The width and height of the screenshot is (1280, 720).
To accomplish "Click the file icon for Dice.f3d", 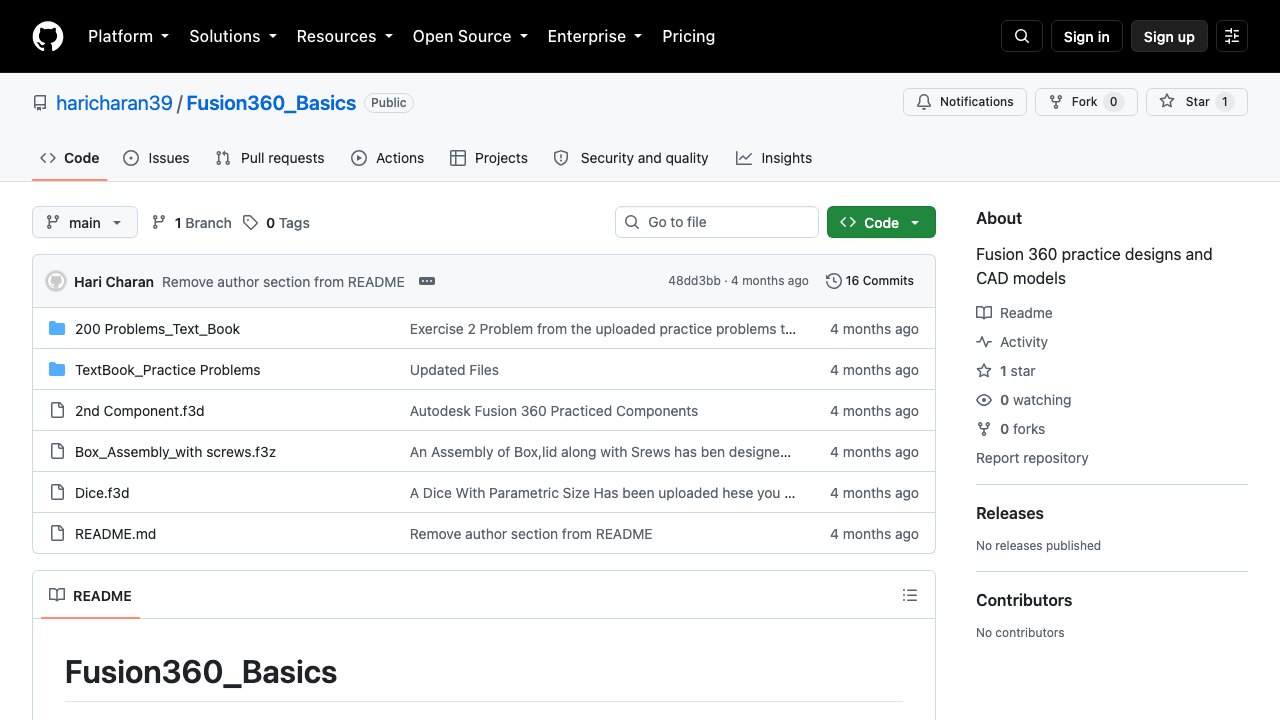I will coord(57,493).
